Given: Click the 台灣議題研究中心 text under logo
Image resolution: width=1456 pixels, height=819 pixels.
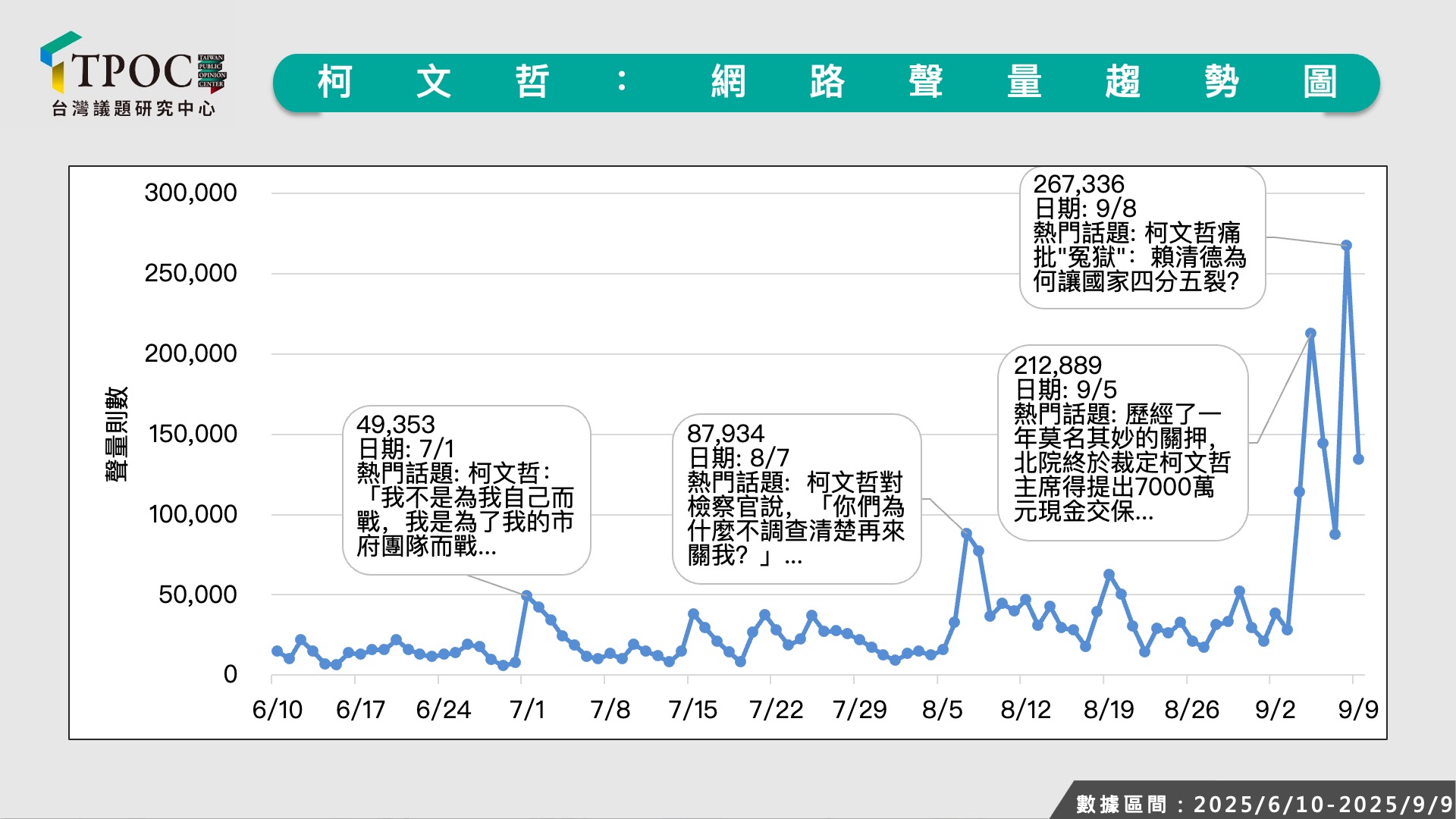Looking at the screenshot, I should tap(133, 109).
